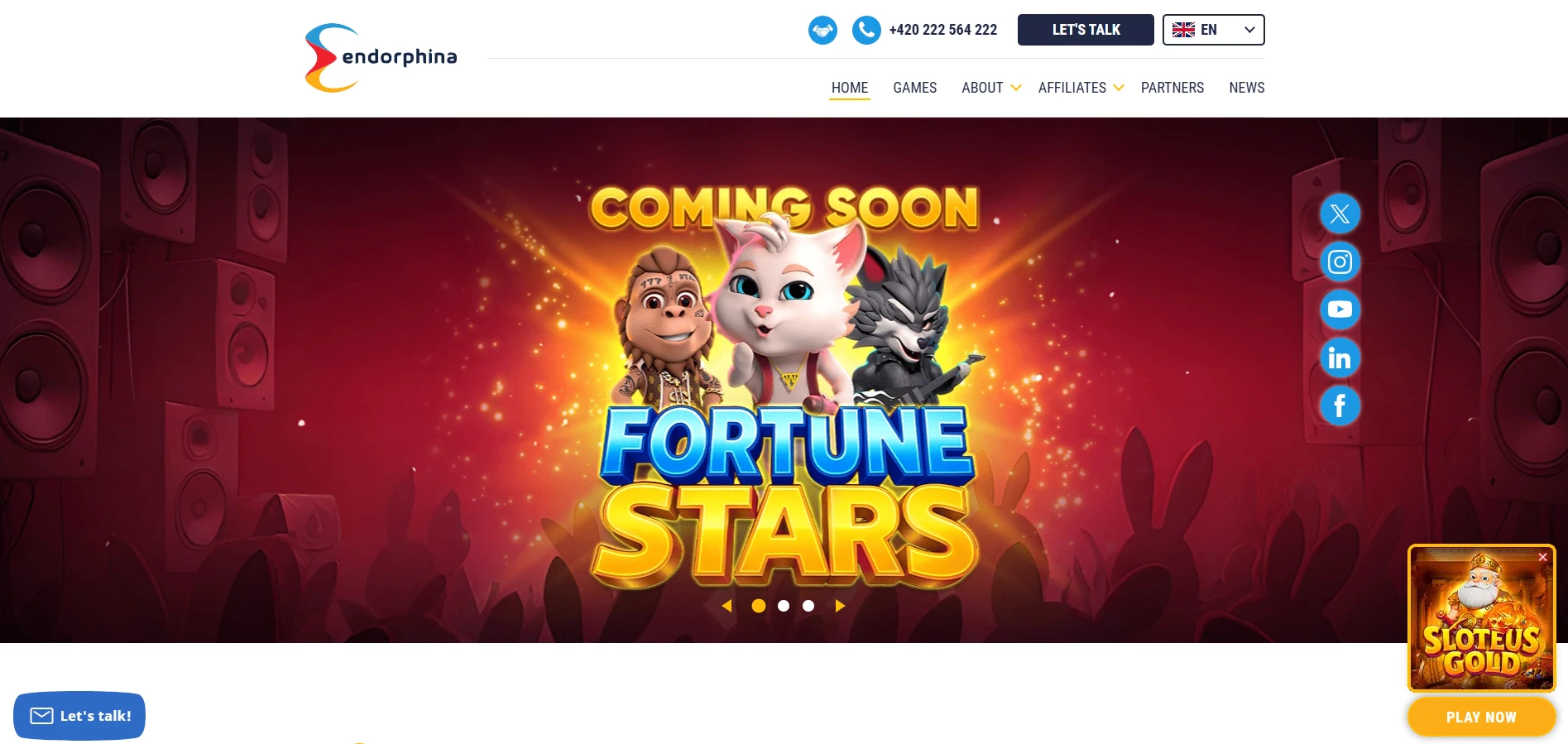Viewport: 1568px width, 744px height.
Task: Open the Instagram social icon
Action: [1340, 262]
